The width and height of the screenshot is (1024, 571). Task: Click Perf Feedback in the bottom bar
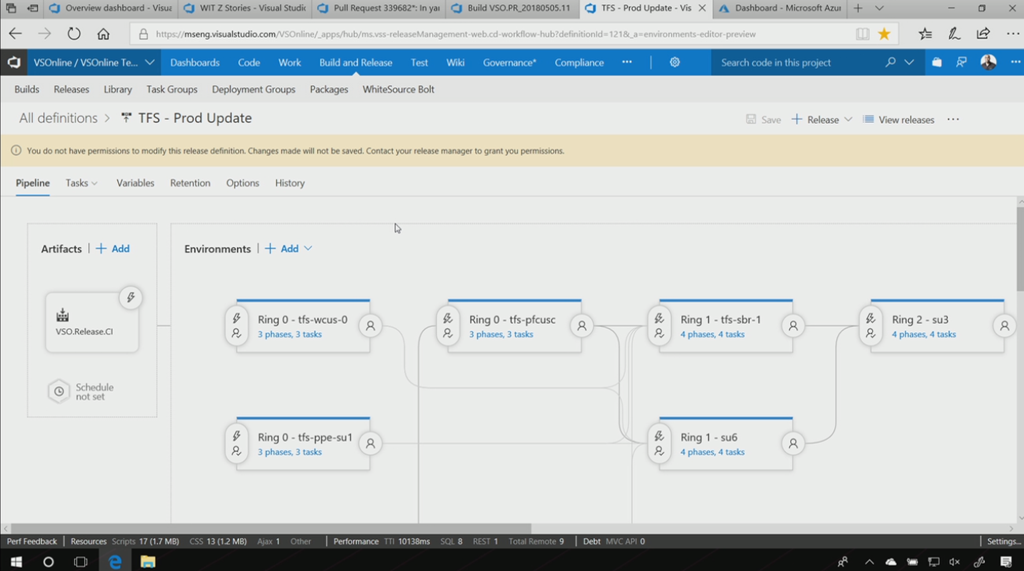click(31, 542)
